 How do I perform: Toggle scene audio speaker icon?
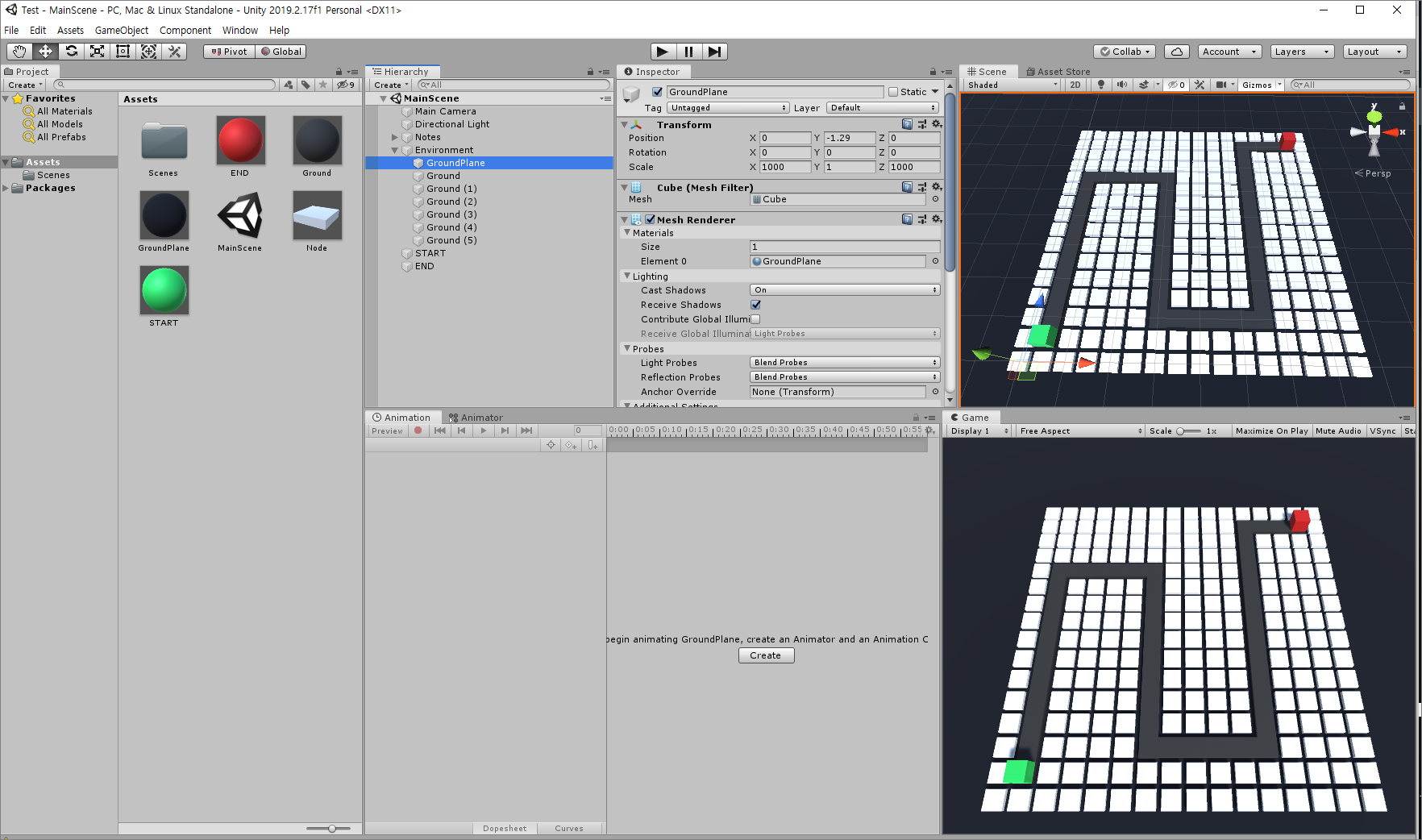click(1121, 85)
